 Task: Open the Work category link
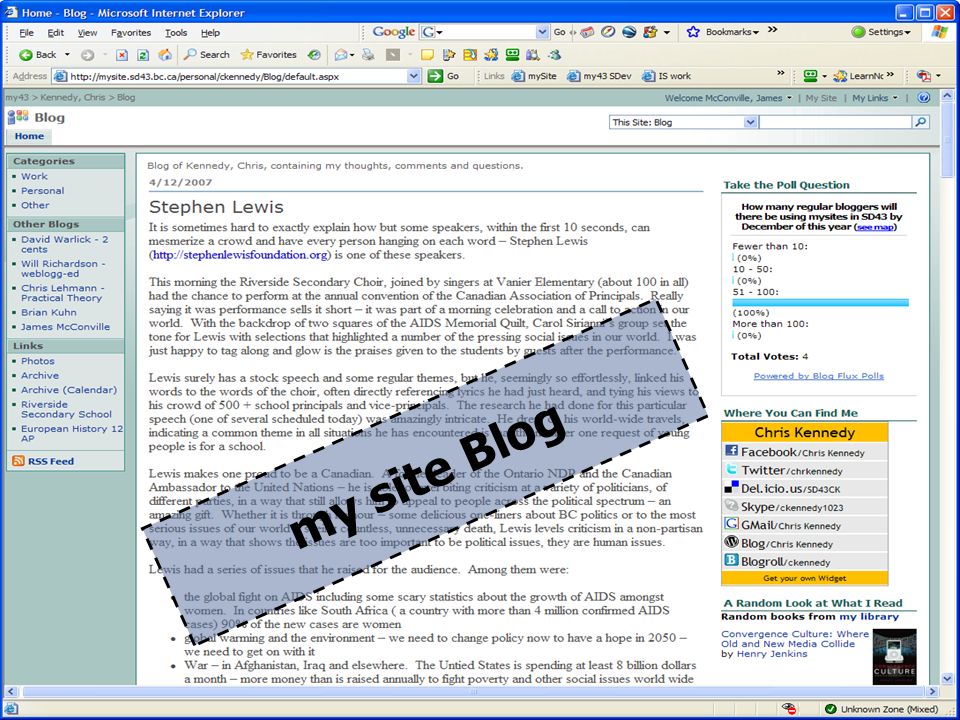[34, 176]
